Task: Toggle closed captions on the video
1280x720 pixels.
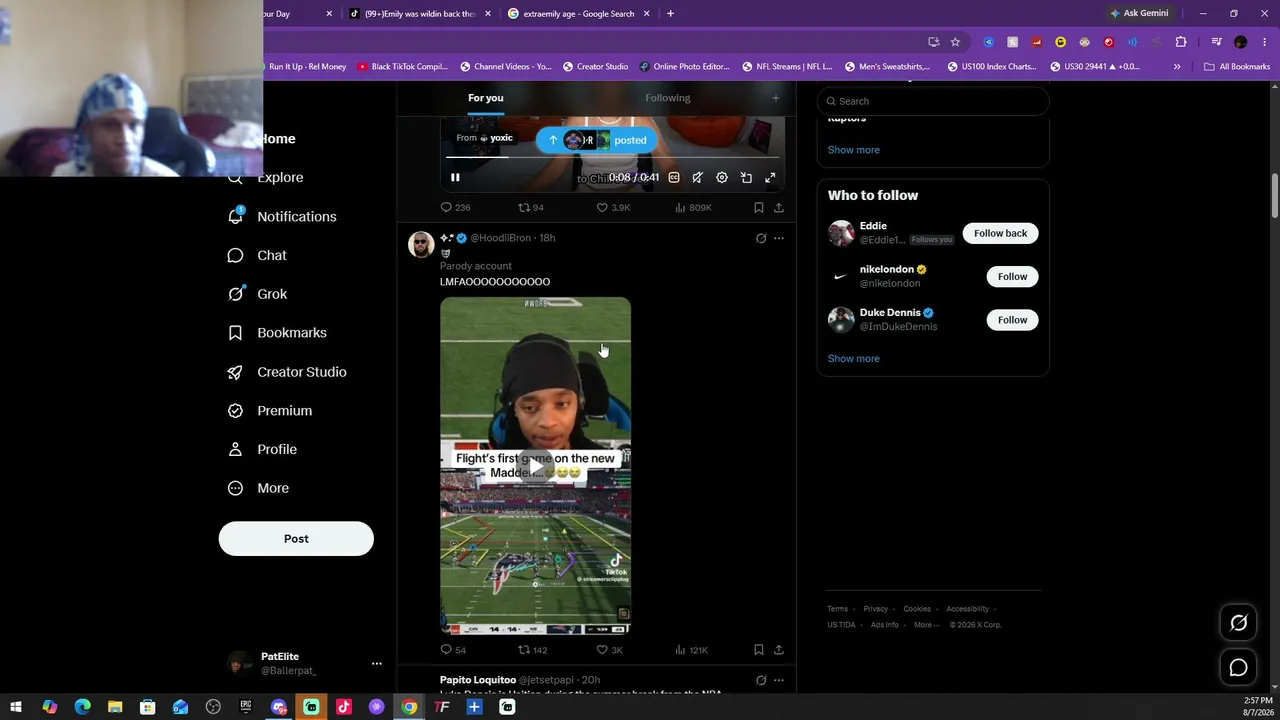Action: (674, 177)
